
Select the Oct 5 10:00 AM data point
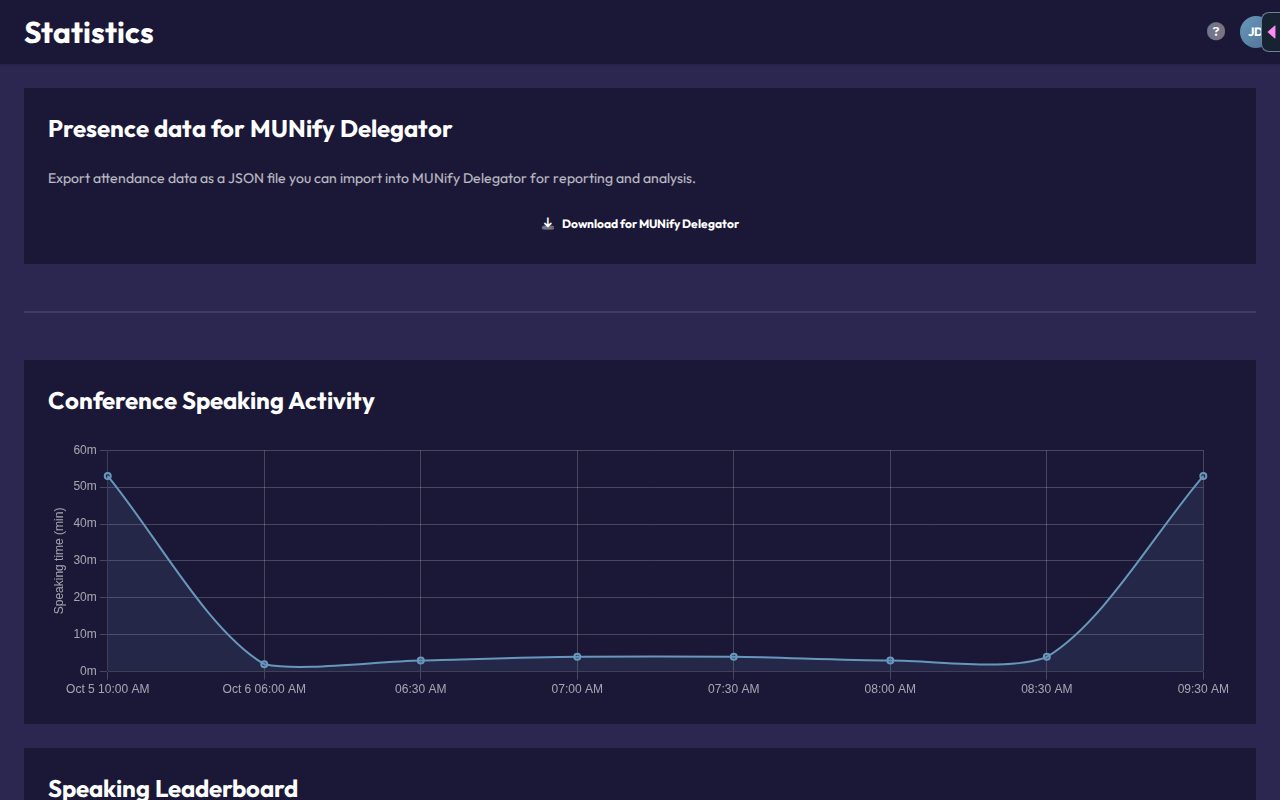click(108, 476)
